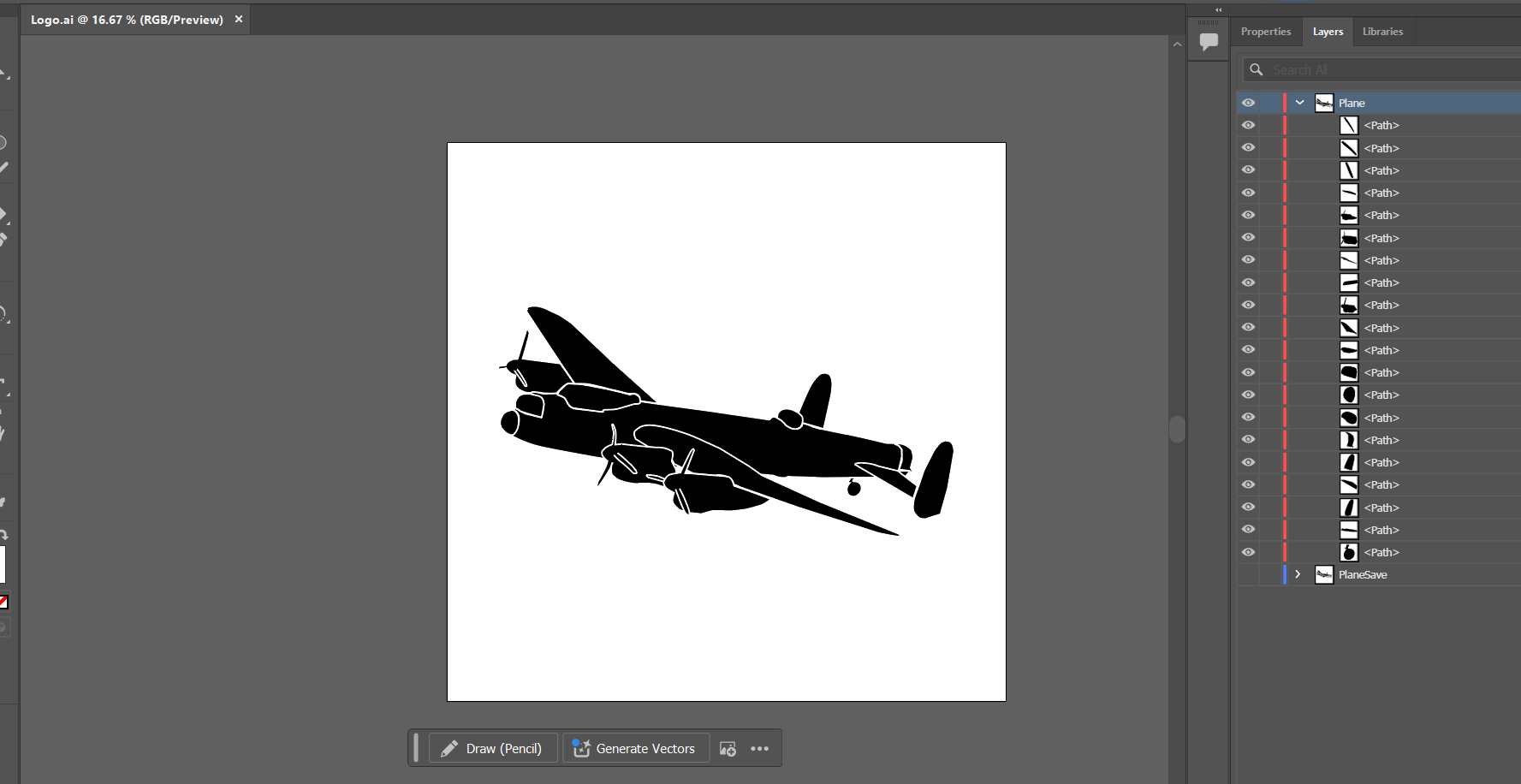Click the Draw (Pencil) button

(492, 749)
